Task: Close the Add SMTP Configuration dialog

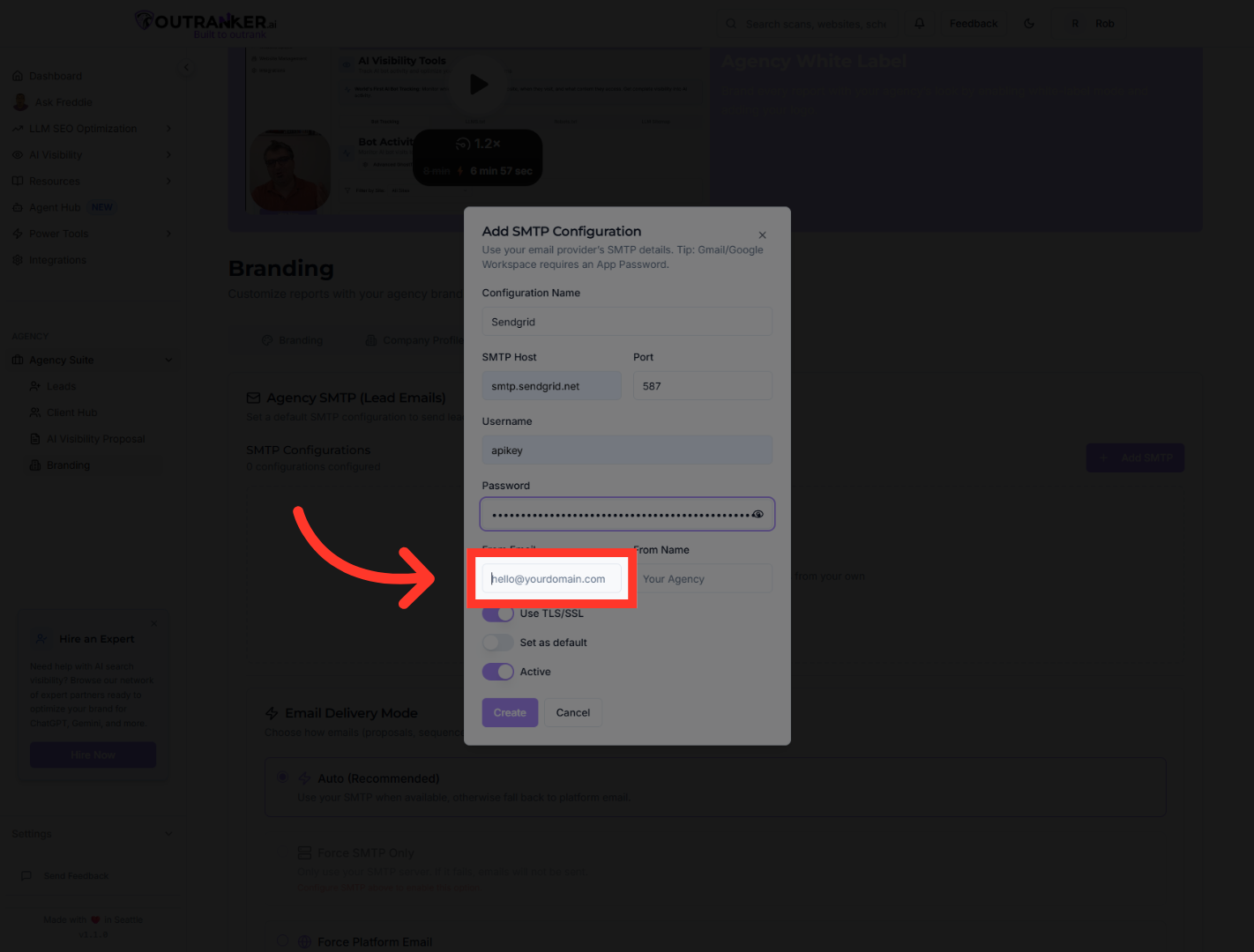Action: coord(762,235)
